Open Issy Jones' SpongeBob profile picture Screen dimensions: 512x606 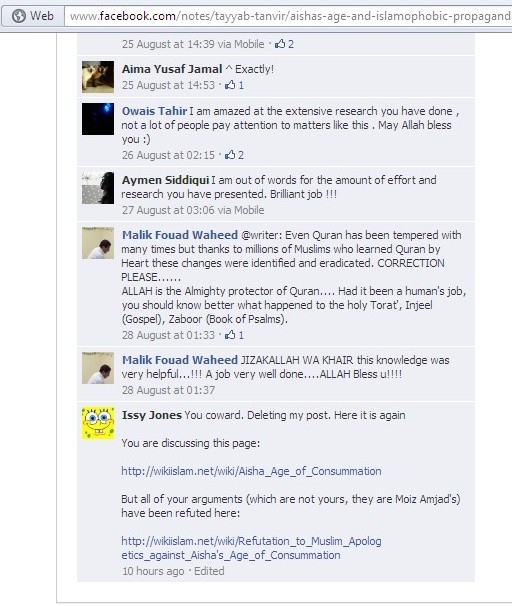[x=98, y=423]
